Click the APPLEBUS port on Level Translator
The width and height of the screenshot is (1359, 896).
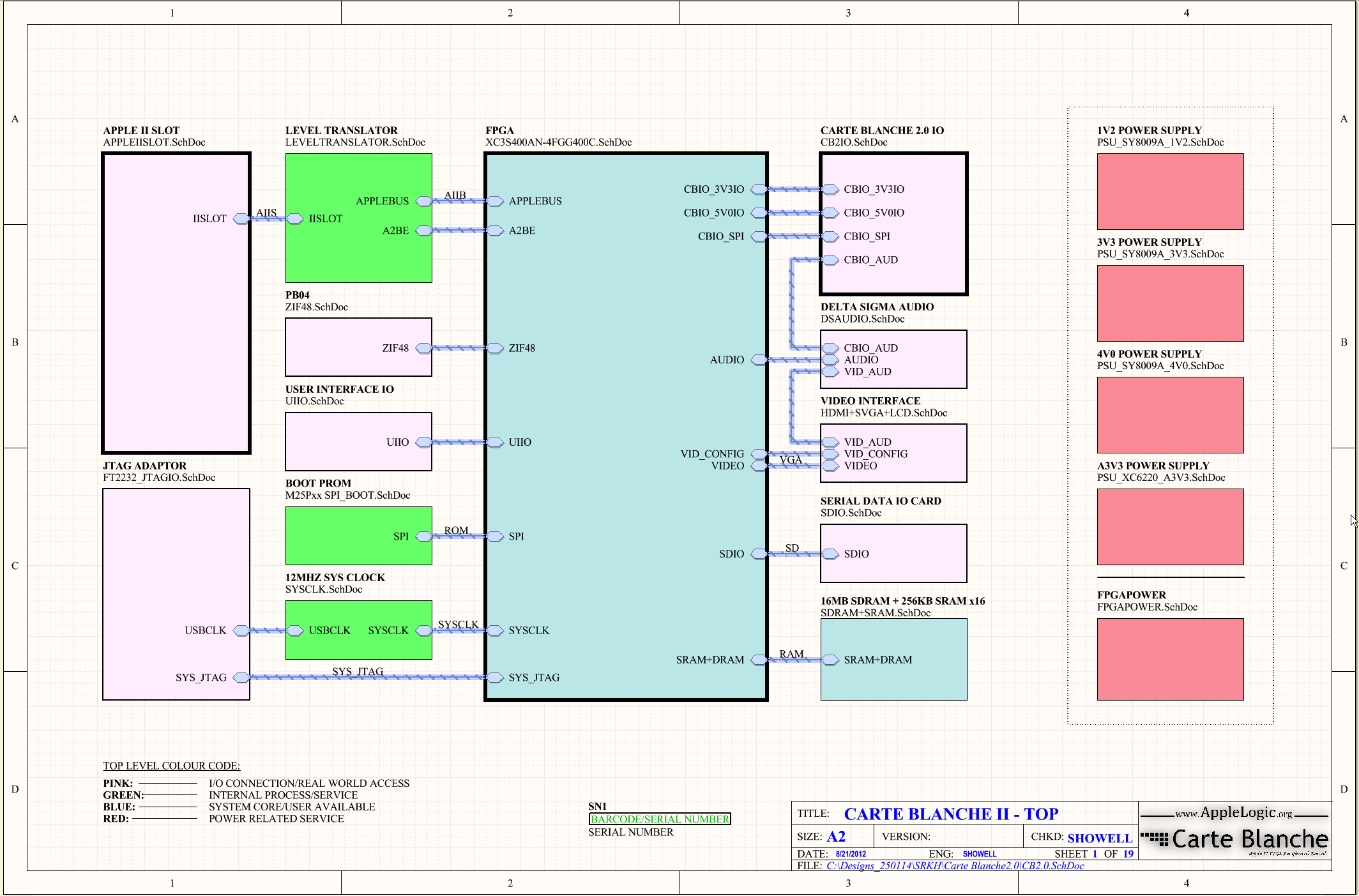(423, 201)
